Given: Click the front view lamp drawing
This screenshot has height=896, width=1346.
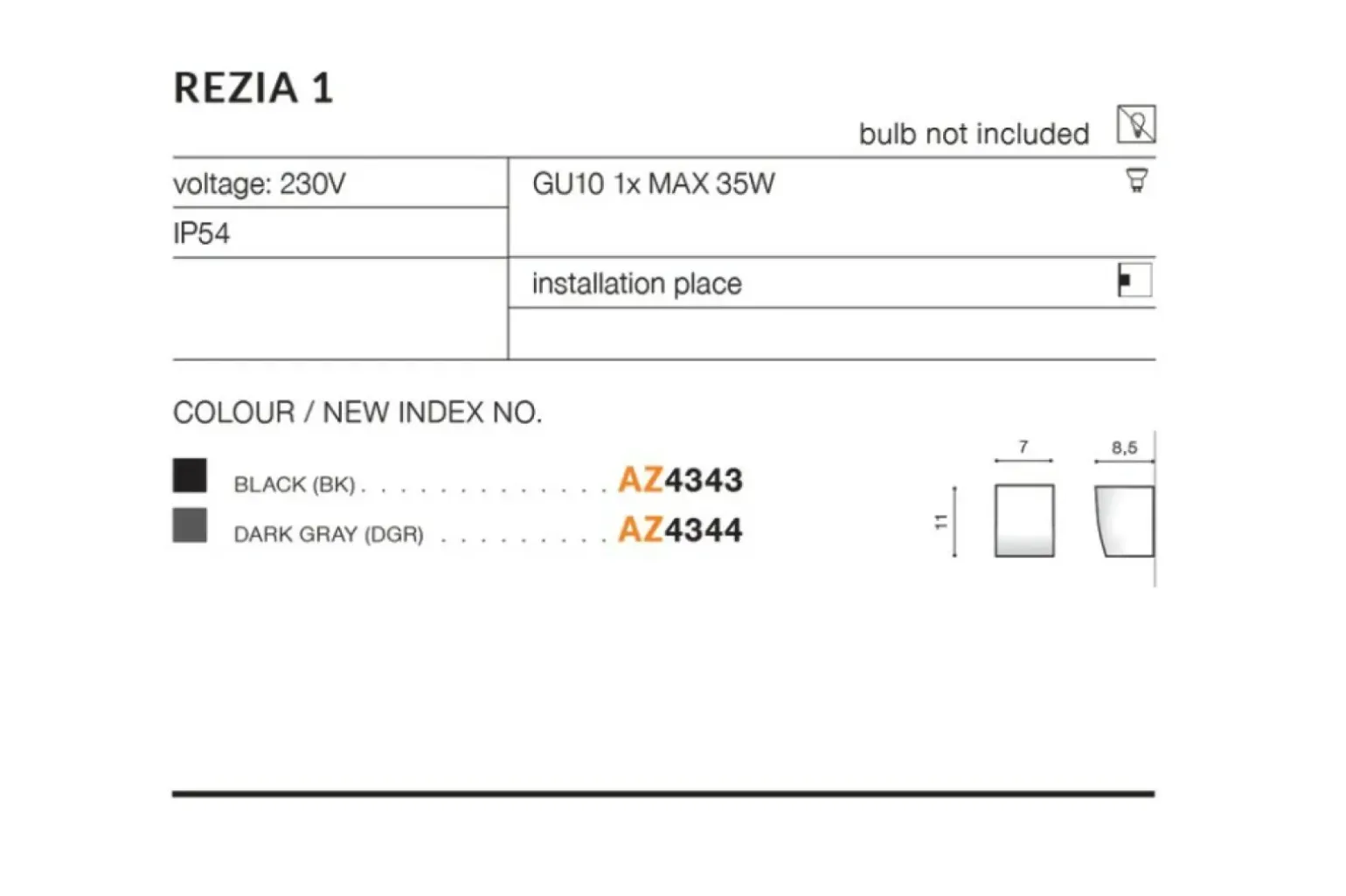Looking at the screenshot, I should pyautogui.click(x=1023, y=520).
